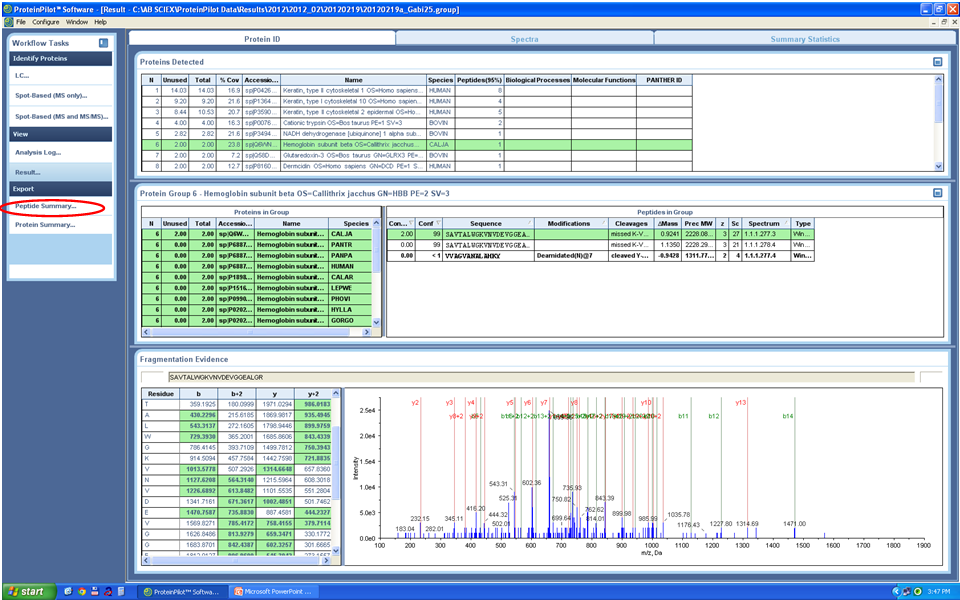Select the GORGO species row in group
The height and width of the screenshot is (600, 960).
[x=257, y=321]
